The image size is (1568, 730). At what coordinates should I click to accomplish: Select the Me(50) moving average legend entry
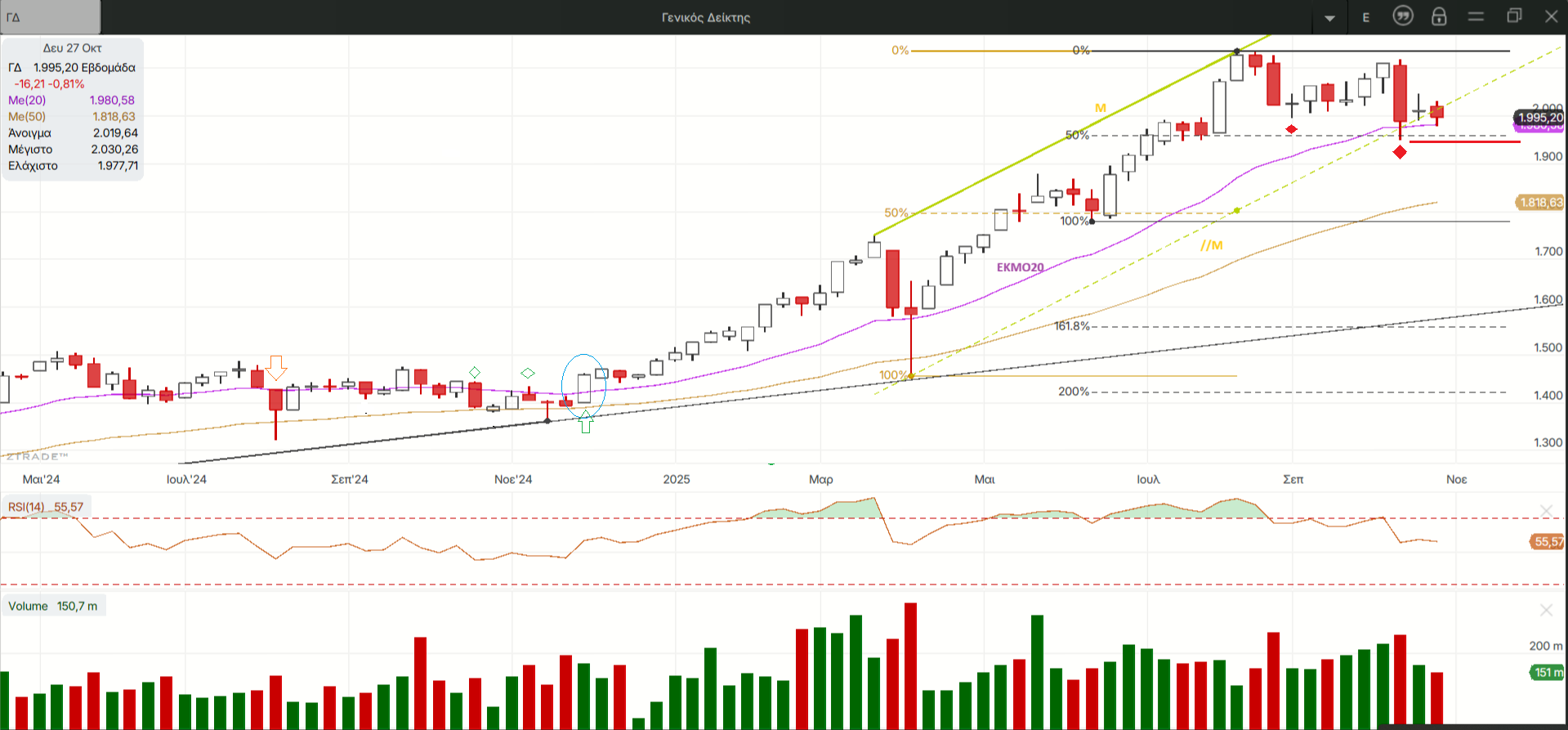tap(27, 117)
